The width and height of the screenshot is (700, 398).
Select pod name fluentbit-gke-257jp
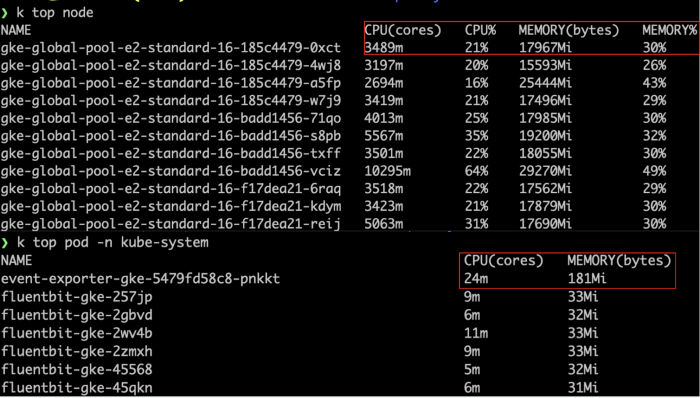[77, 297]
